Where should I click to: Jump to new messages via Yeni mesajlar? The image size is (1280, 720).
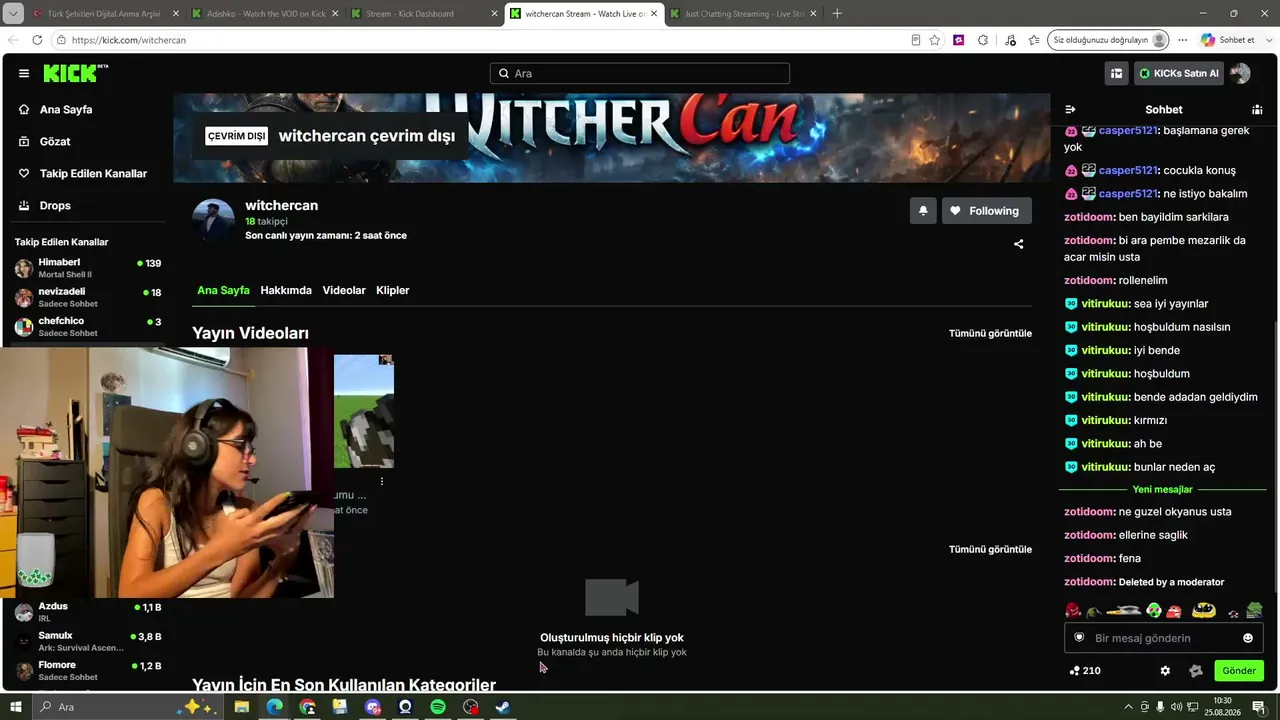coord(1163,489)
